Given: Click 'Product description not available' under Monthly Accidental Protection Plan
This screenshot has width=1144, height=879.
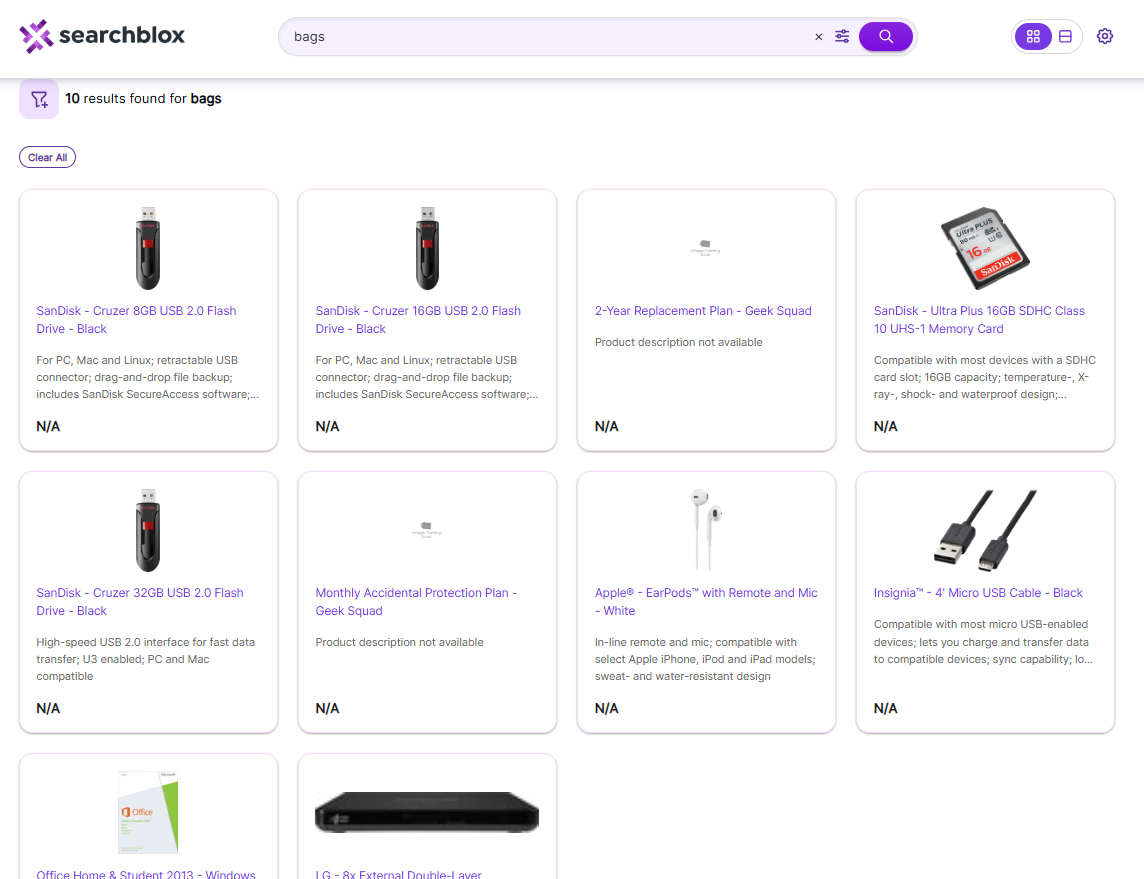Looking at the screenshot, I should [399, 643].
